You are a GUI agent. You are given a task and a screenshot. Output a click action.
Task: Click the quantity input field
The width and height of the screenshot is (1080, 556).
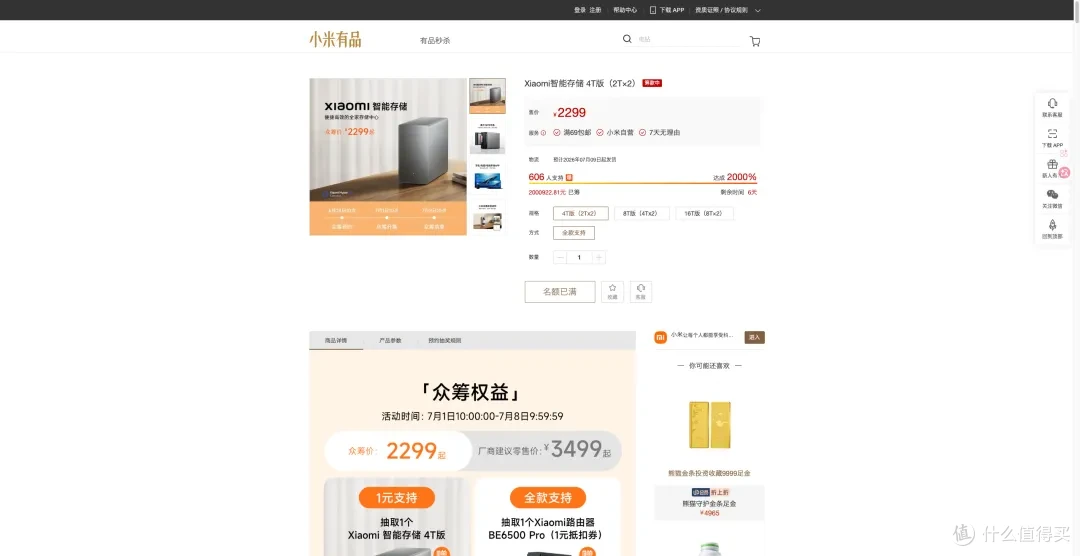[x=579, y=258]
